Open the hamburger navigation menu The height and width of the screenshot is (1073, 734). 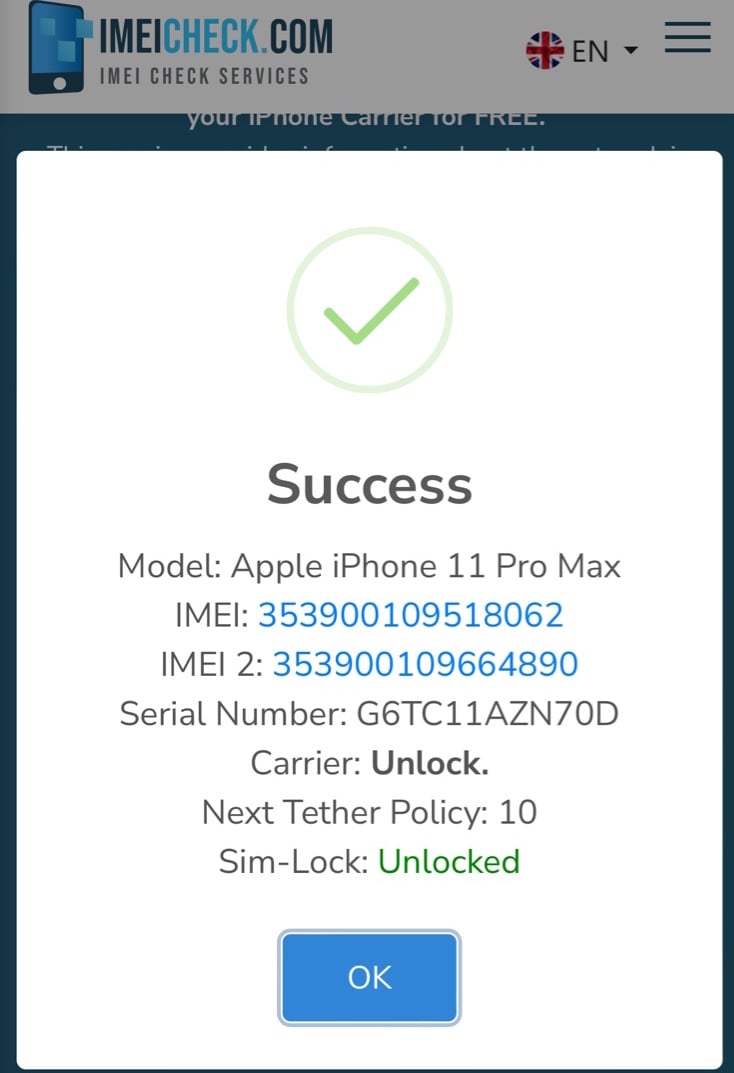(x=687, y=37)
